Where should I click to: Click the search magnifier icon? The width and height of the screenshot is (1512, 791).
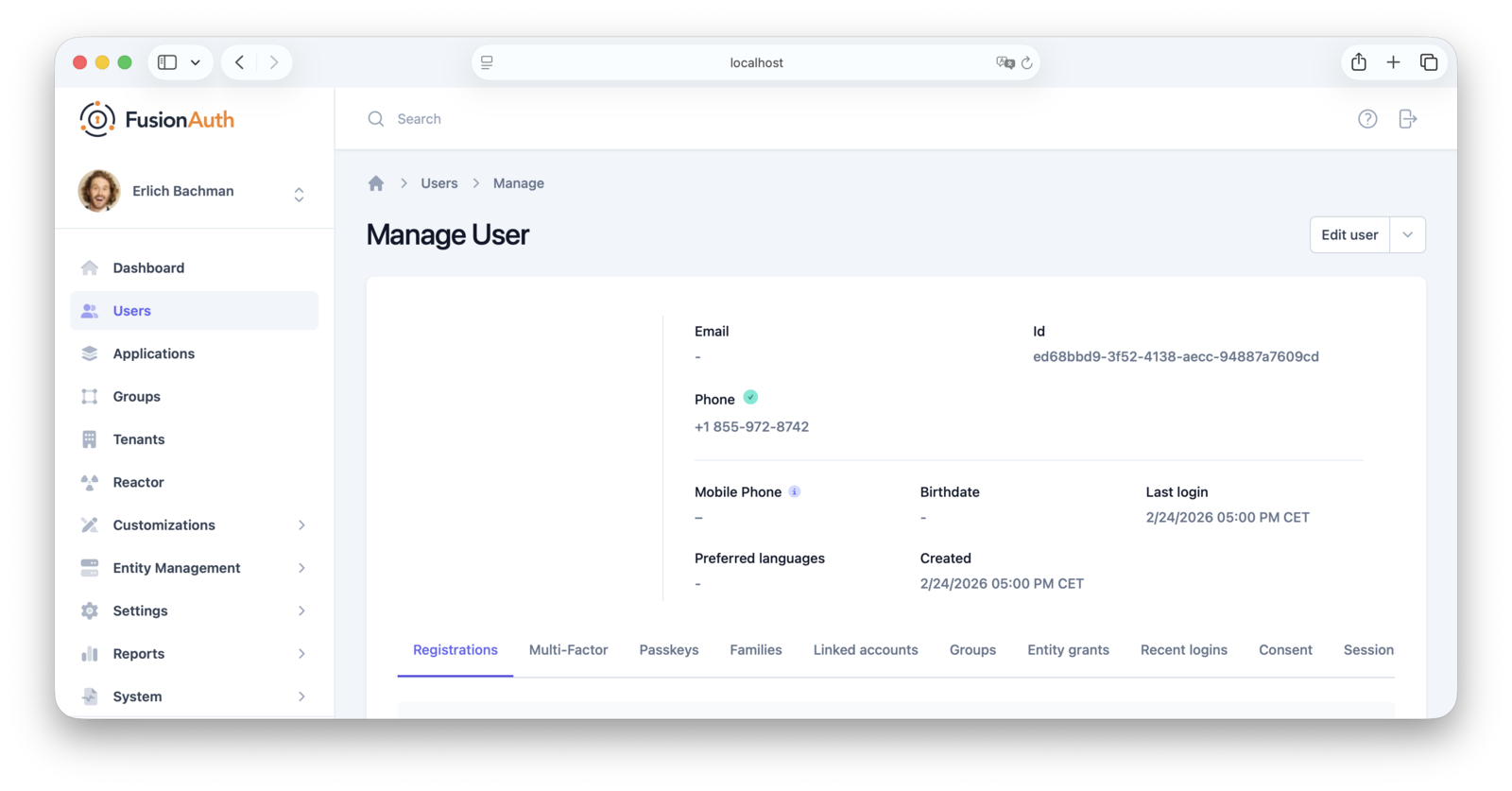376,119
